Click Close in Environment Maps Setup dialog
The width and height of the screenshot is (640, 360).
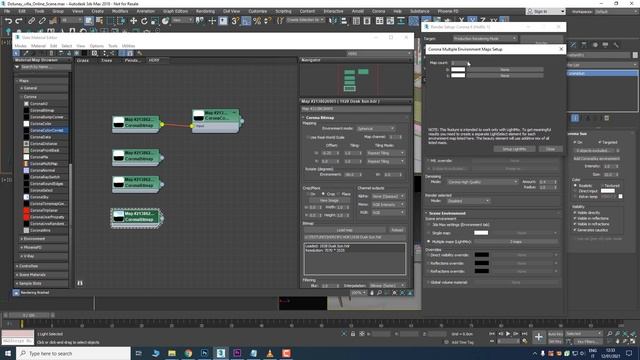[551, 149]
